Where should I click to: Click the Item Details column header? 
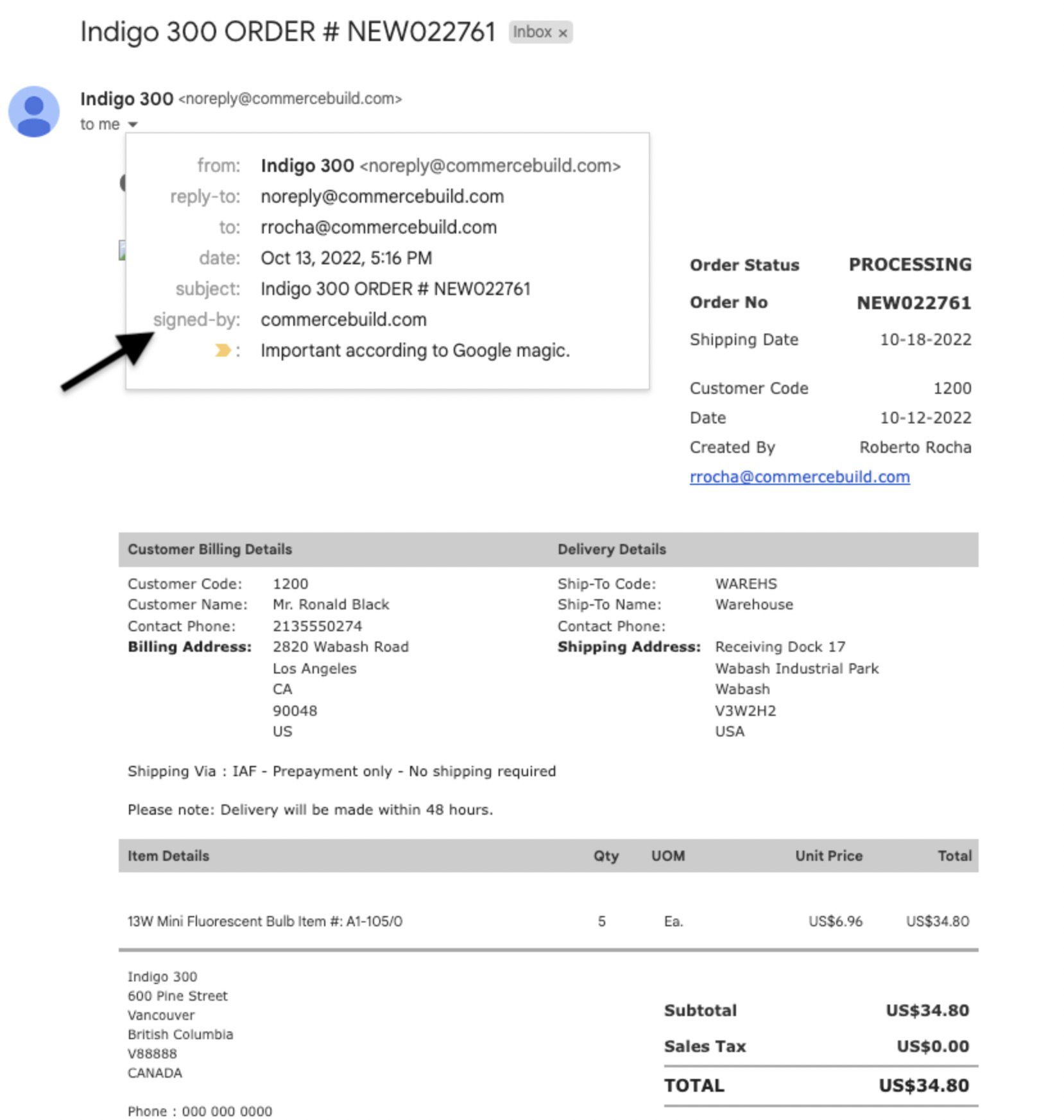(168, 856)
